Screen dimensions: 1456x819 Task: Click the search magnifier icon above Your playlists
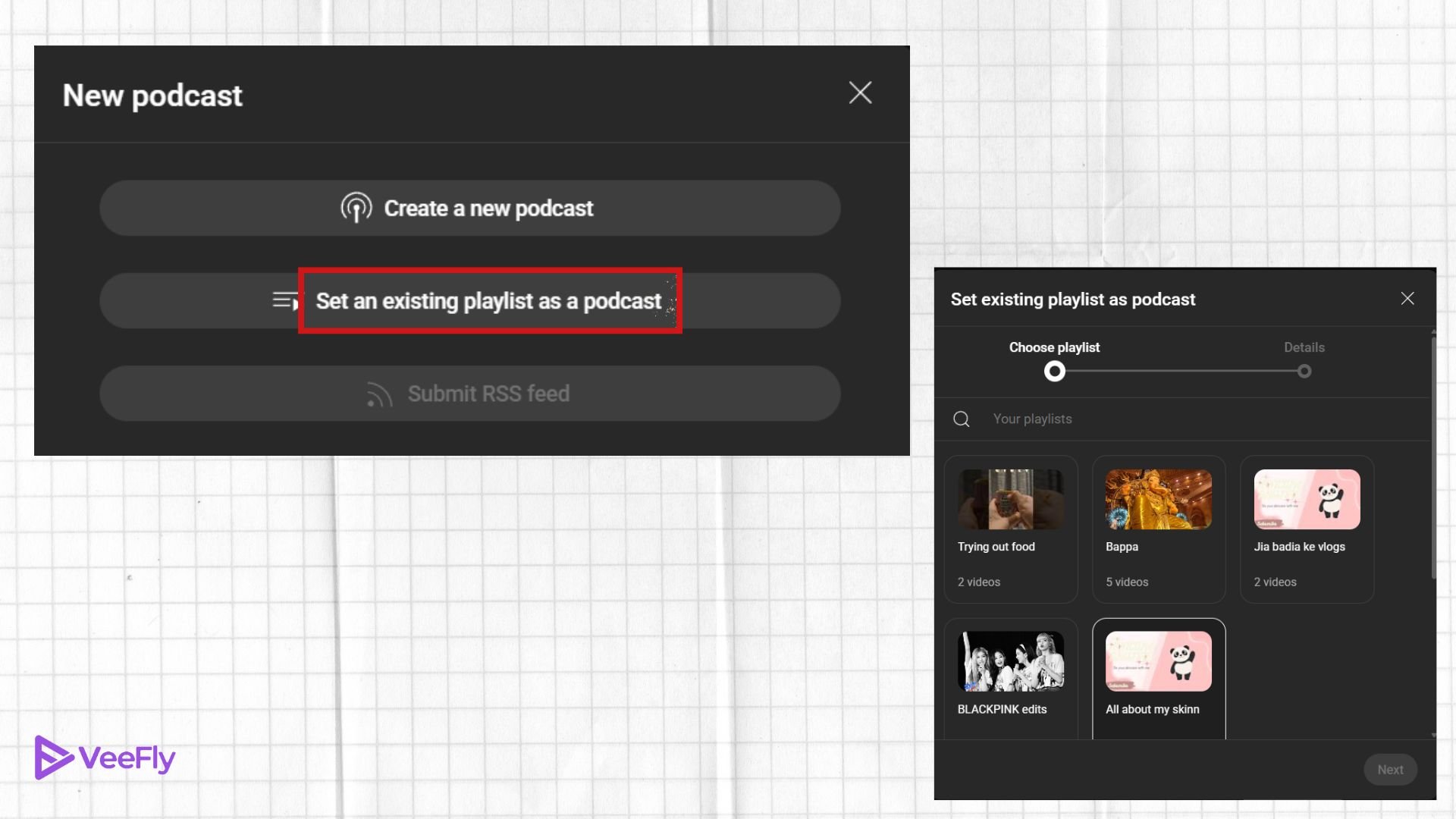click(x=961, y=419)
